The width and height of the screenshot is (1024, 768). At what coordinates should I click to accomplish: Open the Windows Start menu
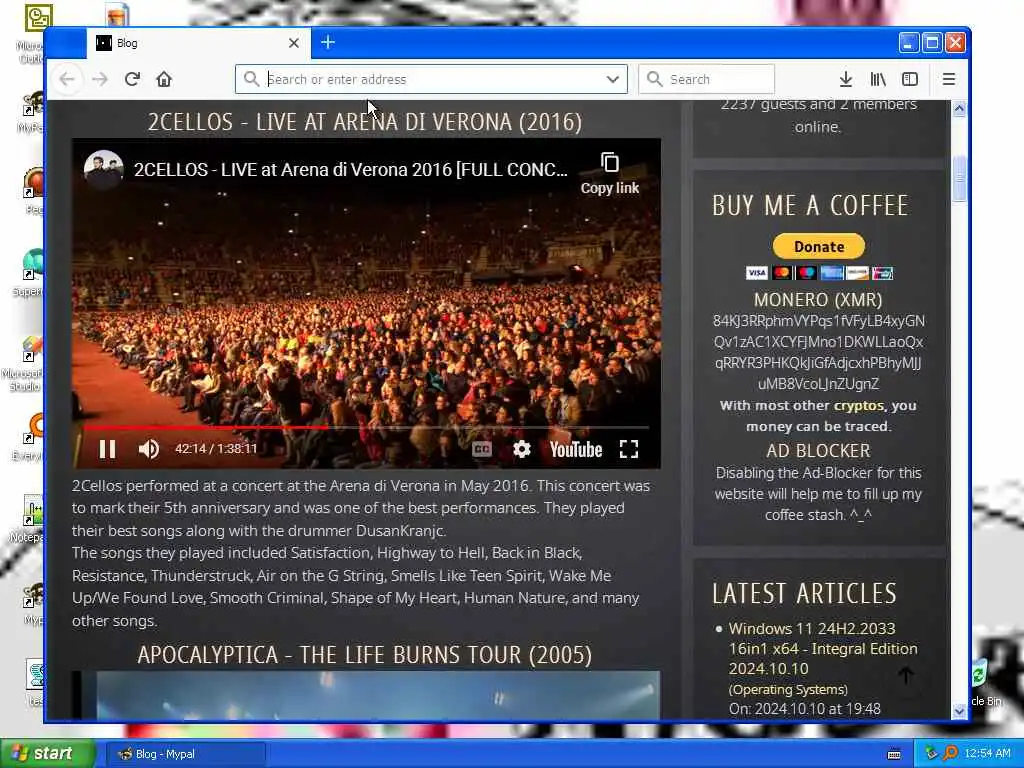(x=46, y=754)
